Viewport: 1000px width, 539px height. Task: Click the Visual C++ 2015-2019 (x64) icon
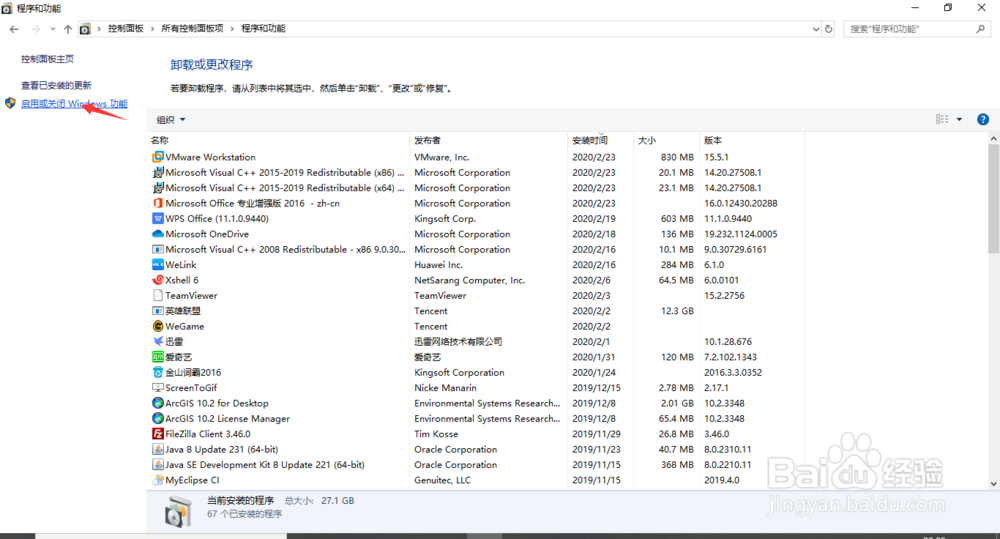pyautogui.click(x=158, y=188)
